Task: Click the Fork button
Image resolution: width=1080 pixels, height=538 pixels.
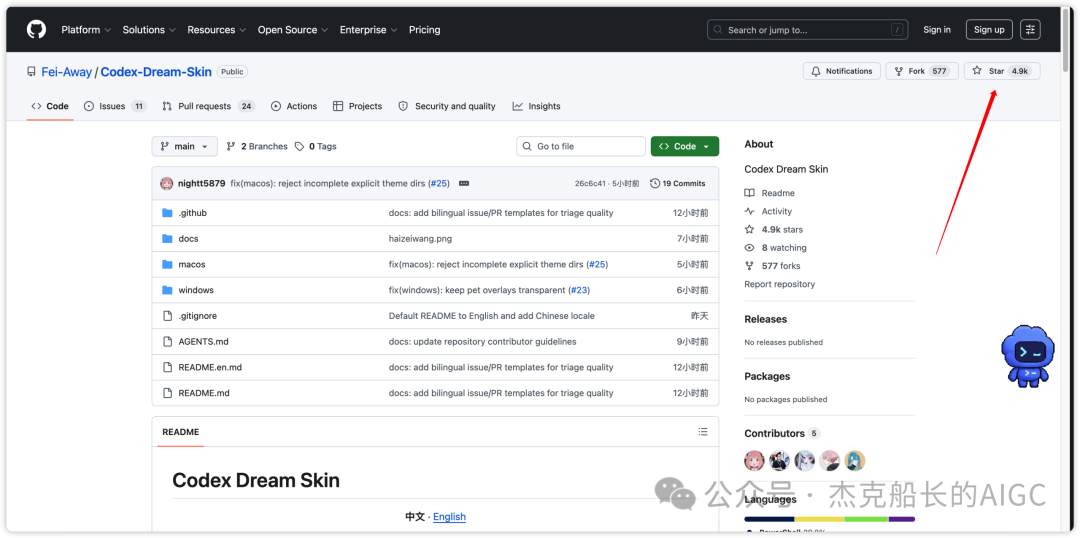Action: (922, 71)
